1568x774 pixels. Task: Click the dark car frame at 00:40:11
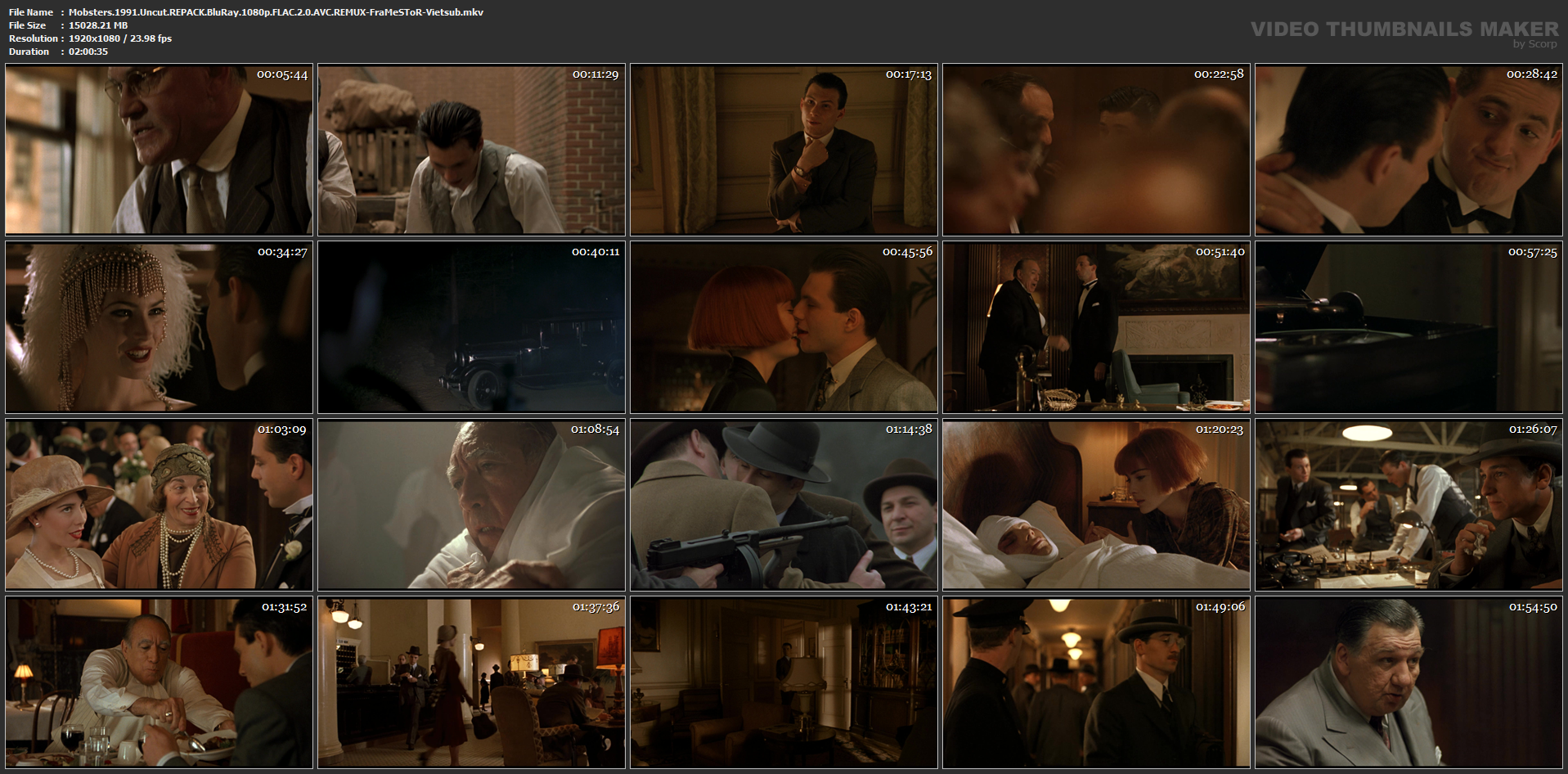point(471,327)
